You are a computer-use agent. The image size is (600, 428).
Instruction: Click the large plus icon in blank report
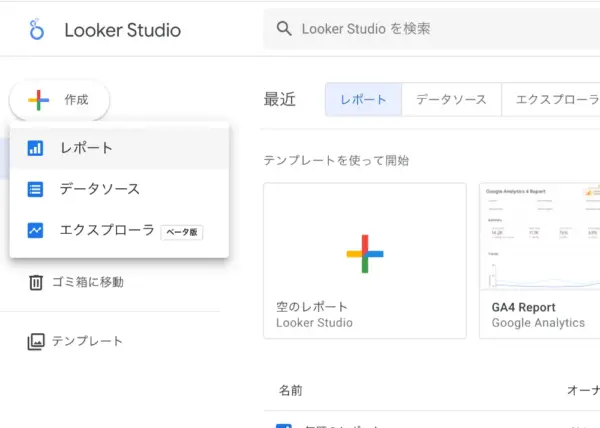365,254
